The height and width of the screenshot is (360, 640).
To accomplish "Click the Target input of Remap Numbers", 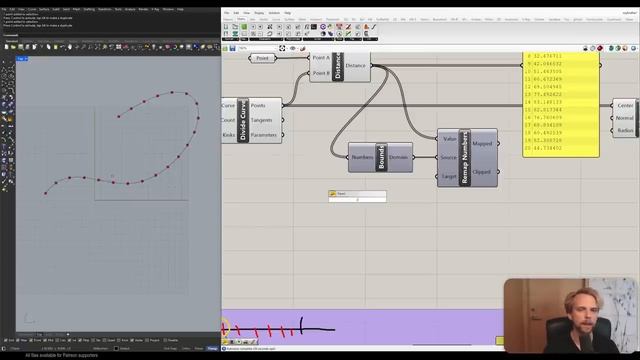I will (x=449, y=176).
